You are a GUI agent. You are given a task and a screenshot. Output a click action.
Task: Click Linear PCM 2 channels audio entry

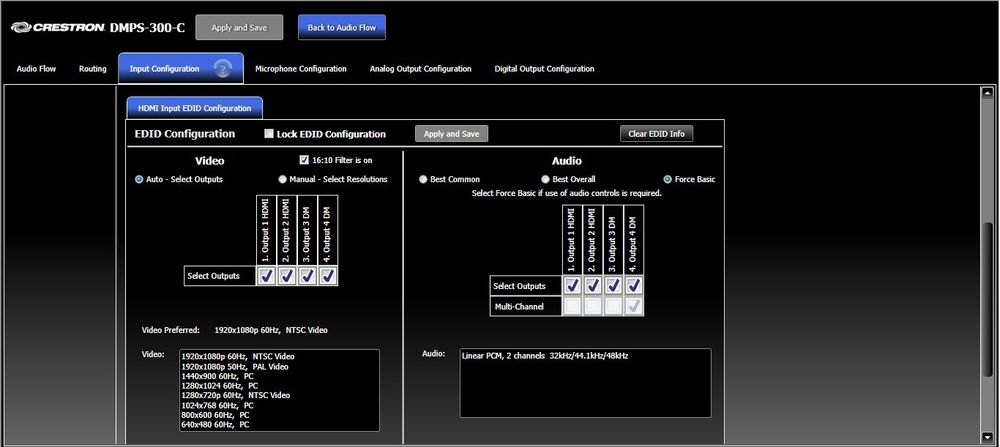tap(545, 356)
